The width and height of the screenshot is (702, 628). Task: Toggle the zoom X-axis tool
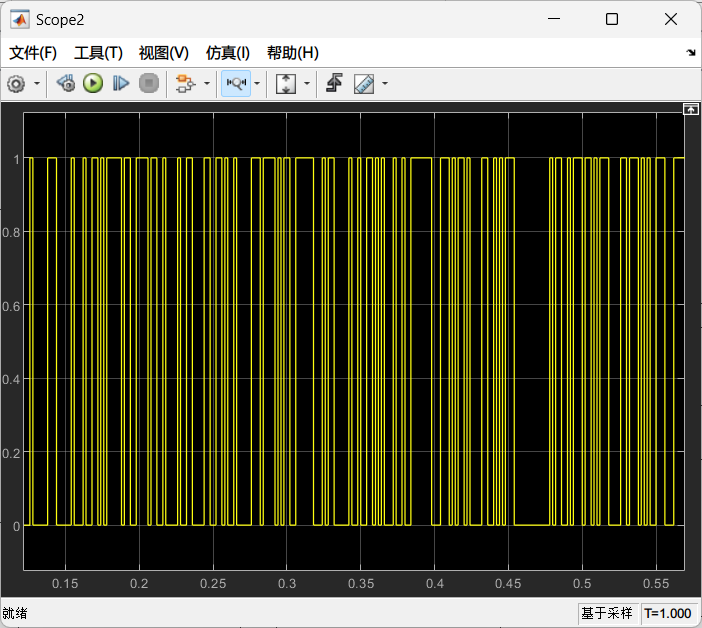pos(236,84)
